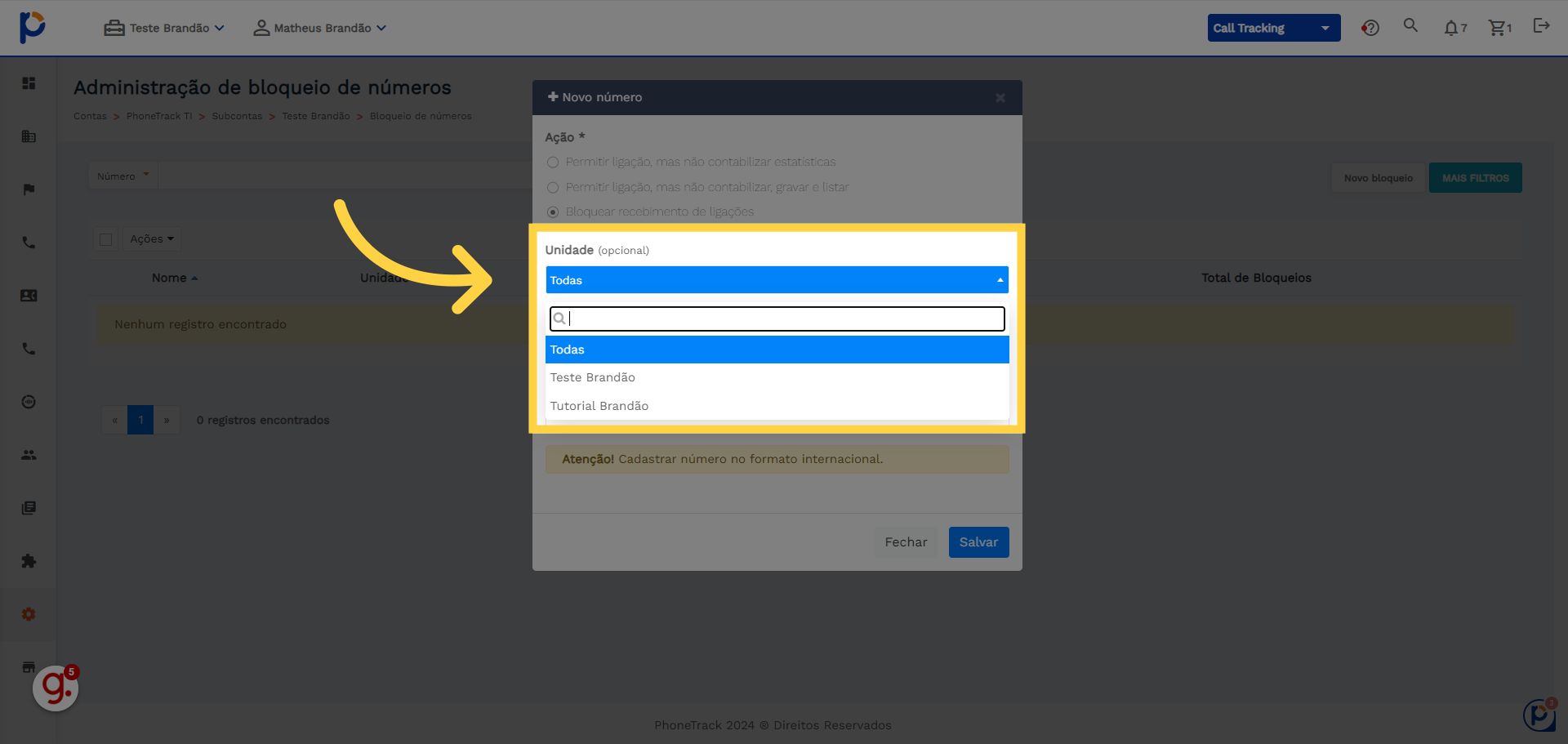Open the circular target sidebar icon

coord(29,402)
